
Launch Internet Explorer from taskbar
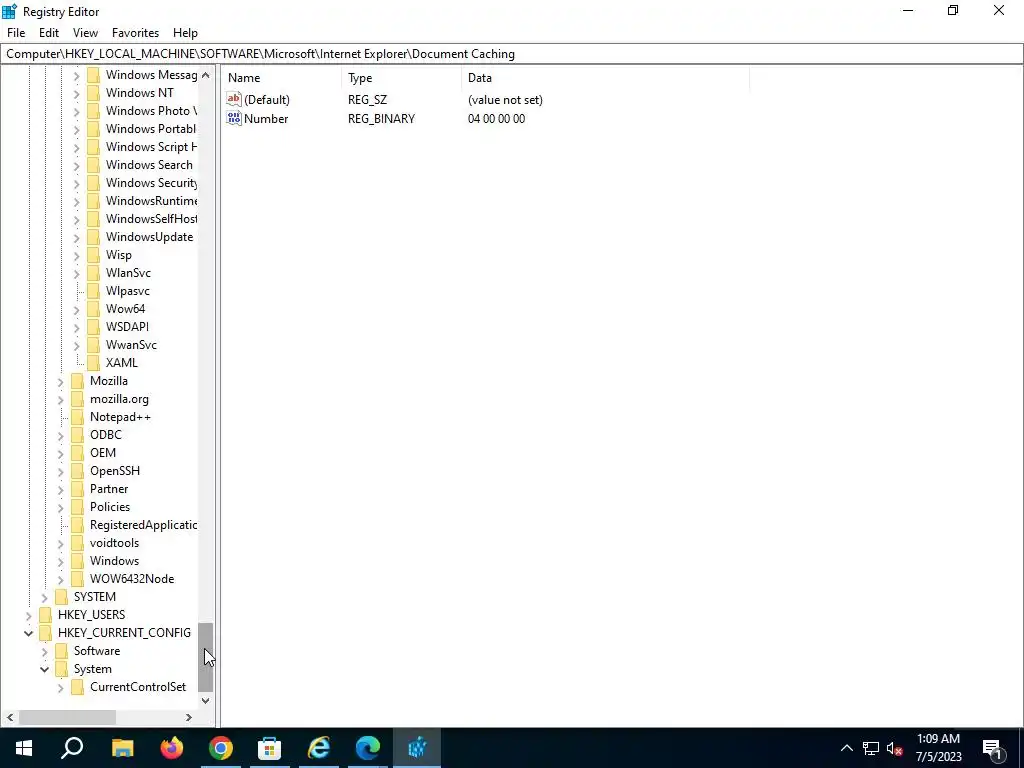tap(319, 748)
